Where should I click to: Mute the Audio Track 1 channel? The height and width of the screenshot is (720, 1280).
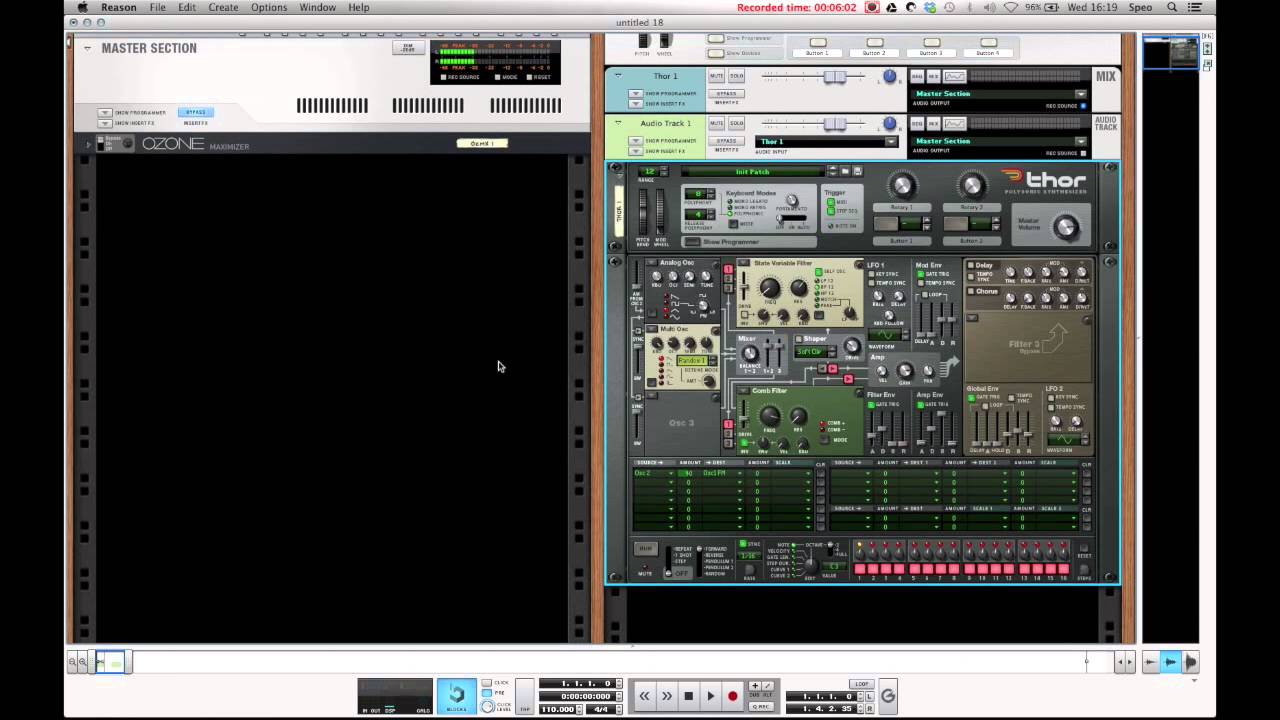(716, 123)
